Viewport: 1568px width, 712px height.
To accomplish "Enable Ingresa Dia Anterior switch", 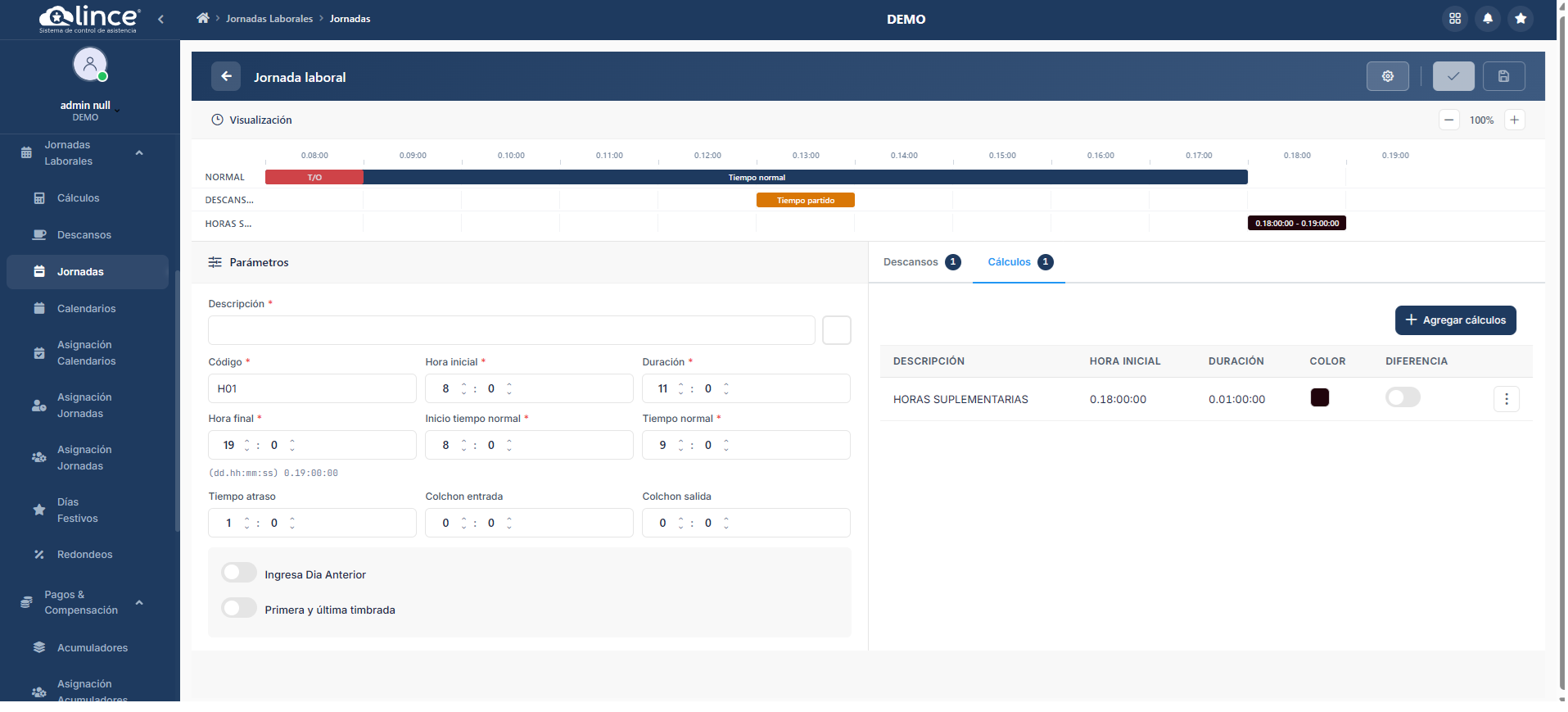I will [x=239, y=573].
